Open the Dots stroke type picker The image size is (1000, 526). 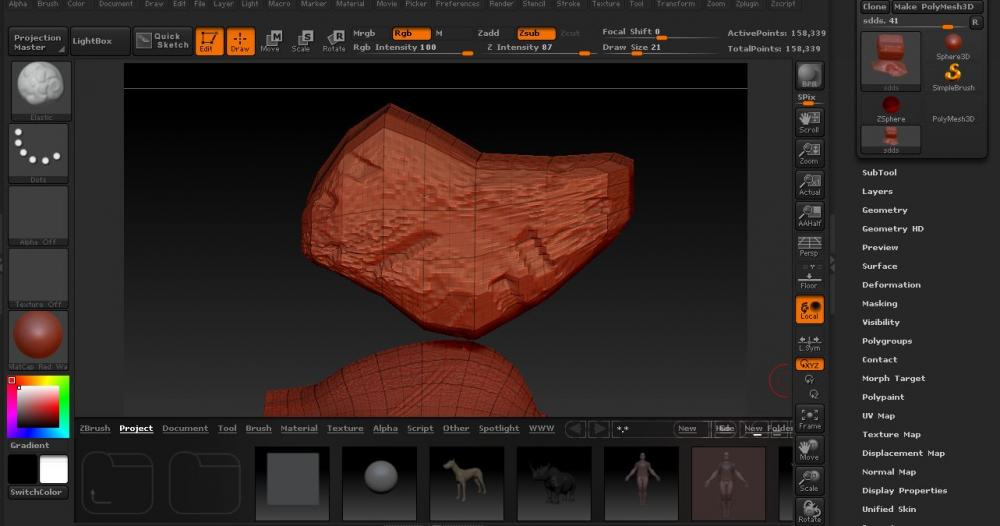pos(40,151)
